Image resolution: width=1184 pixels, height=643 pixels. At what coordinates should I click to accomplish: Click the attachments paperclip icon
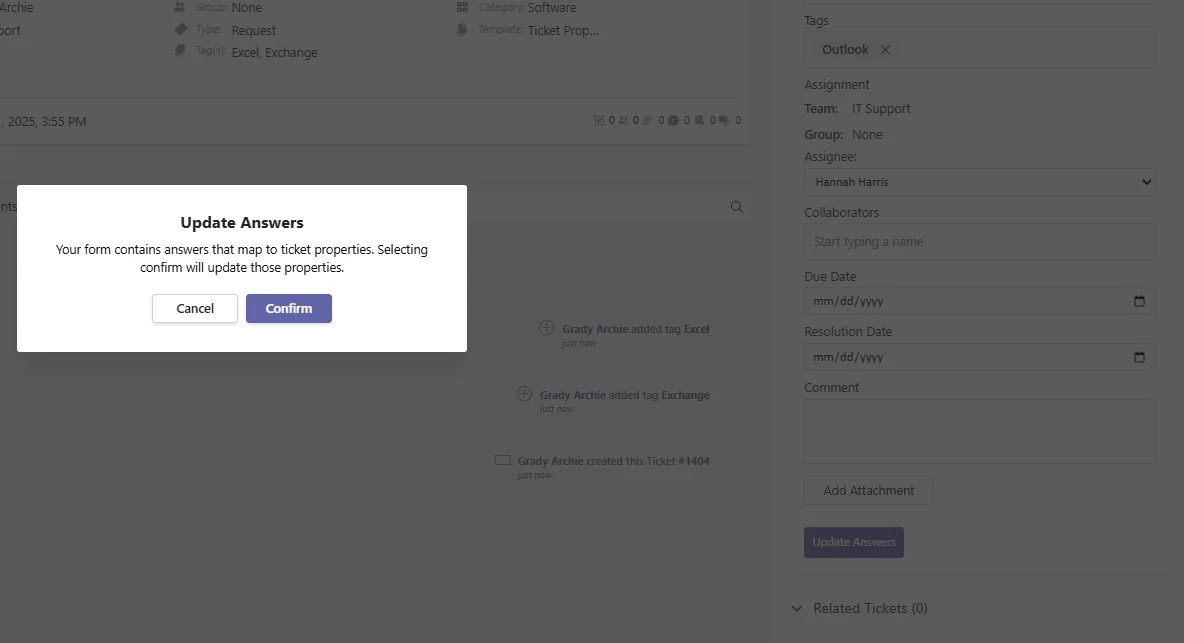(x=648, y=120)
